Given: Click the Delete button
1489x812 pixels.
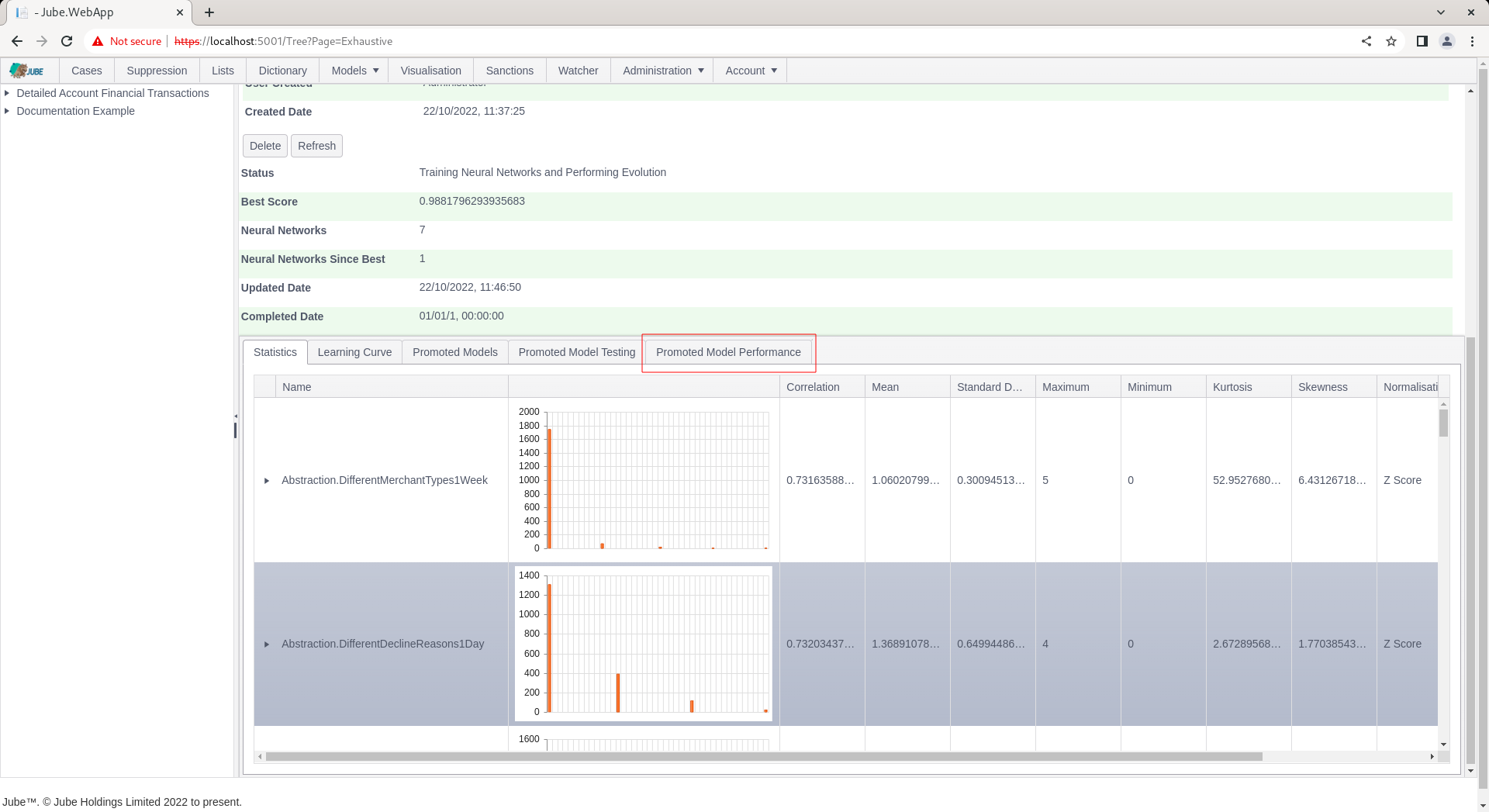Looking at the screenshot, I should pyautogui.click(x=265, y=146).
